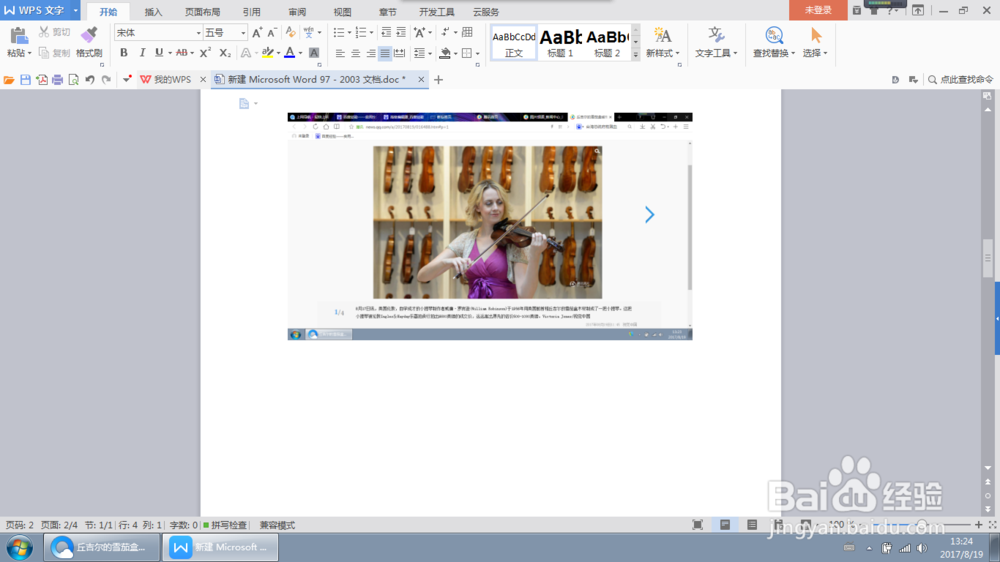
Task: Click the Export to PDF icon
Action: point(41,80)
